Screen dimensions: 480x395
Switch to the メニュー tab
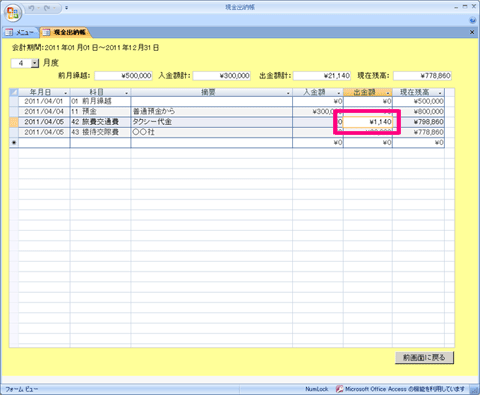tap(20, 32)
